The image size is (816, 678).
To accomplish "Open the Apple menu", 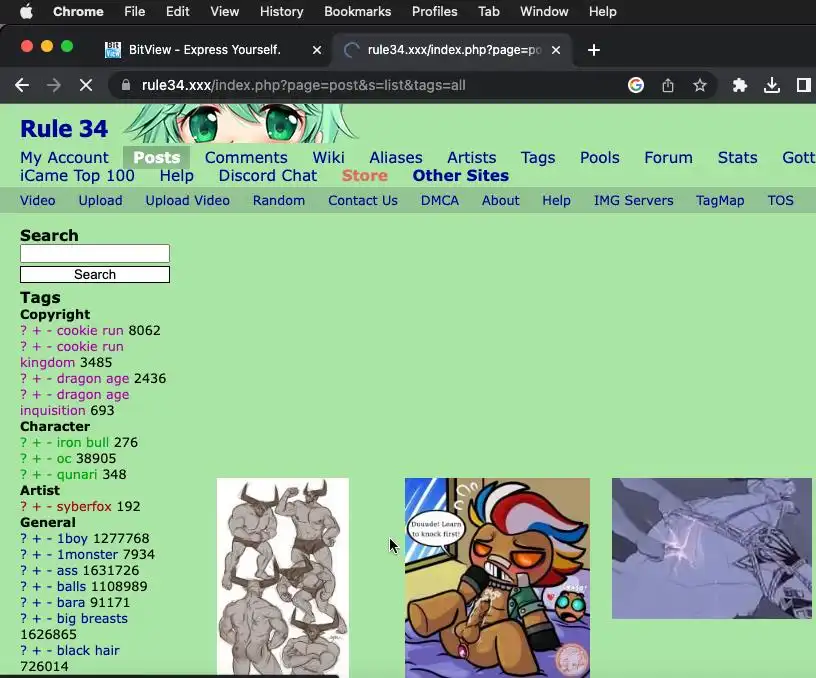I will click(26, 11).
